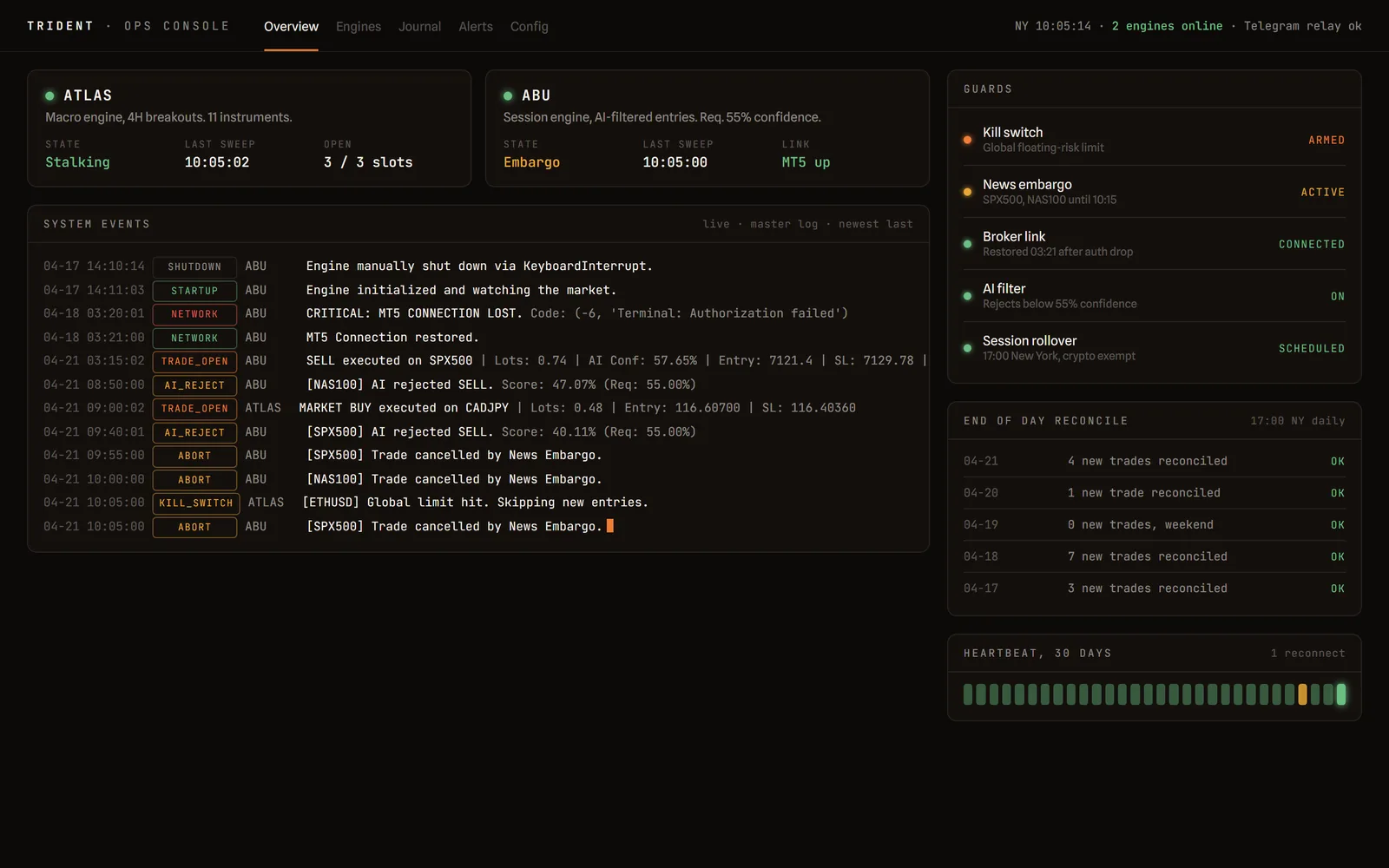The image size is (1389, 868).
Task: Click the ABU engine card title
Action: (x=536, y=95)
